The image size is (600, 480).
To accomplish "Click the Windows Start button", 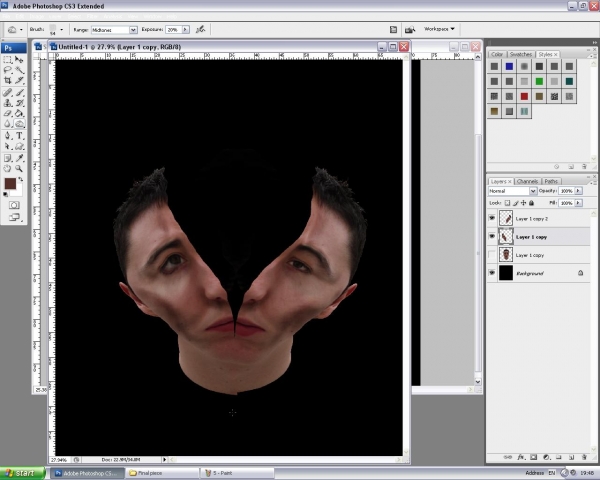I will (x=23, y=473).
